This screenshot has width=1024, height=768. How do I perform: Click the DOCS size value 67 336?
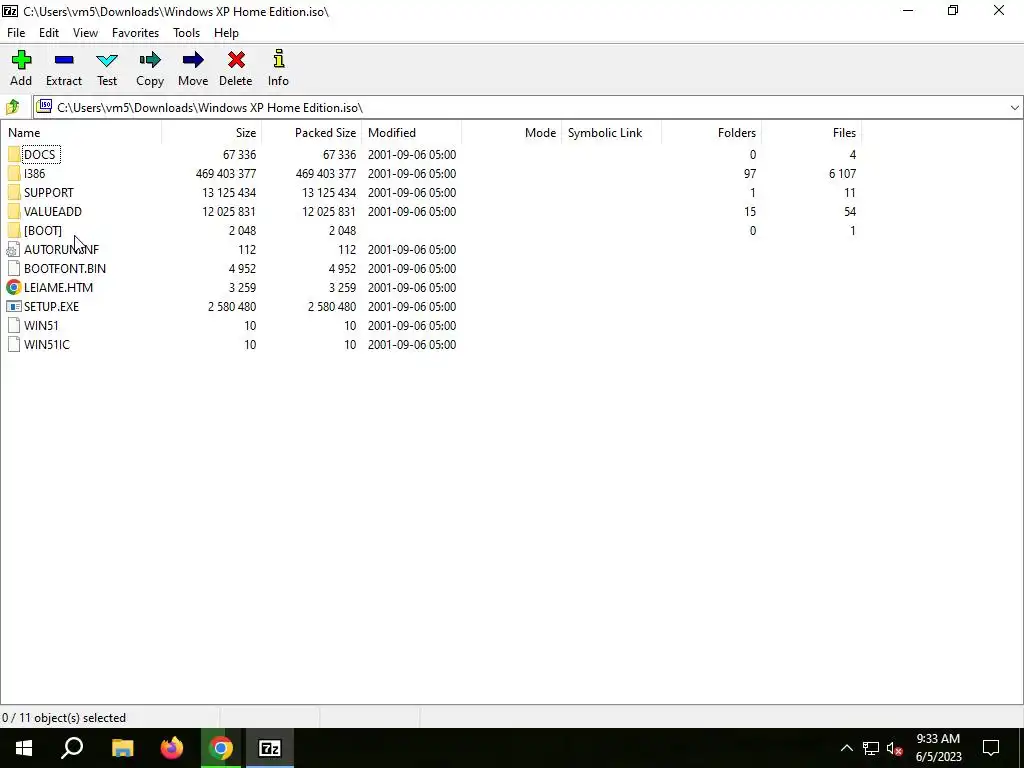(239, 155)
